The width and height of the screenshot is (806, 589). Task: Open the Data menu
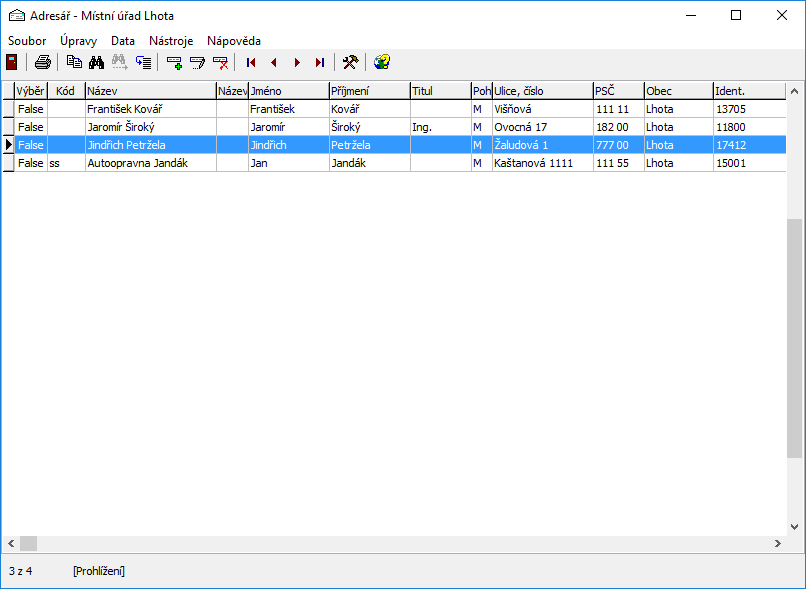click(x=123, y=41)
